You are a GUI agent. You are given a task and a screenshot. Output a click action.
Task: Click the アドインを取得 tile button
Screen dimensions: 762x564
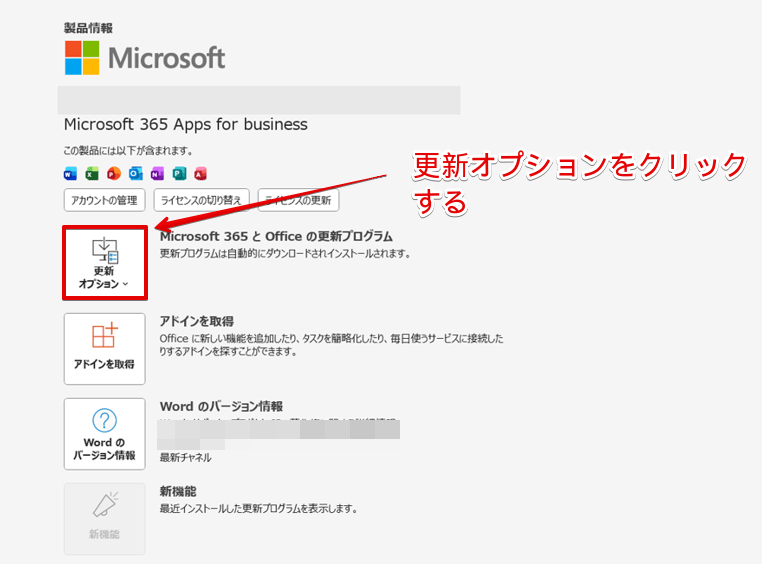(x=104, y=349)
